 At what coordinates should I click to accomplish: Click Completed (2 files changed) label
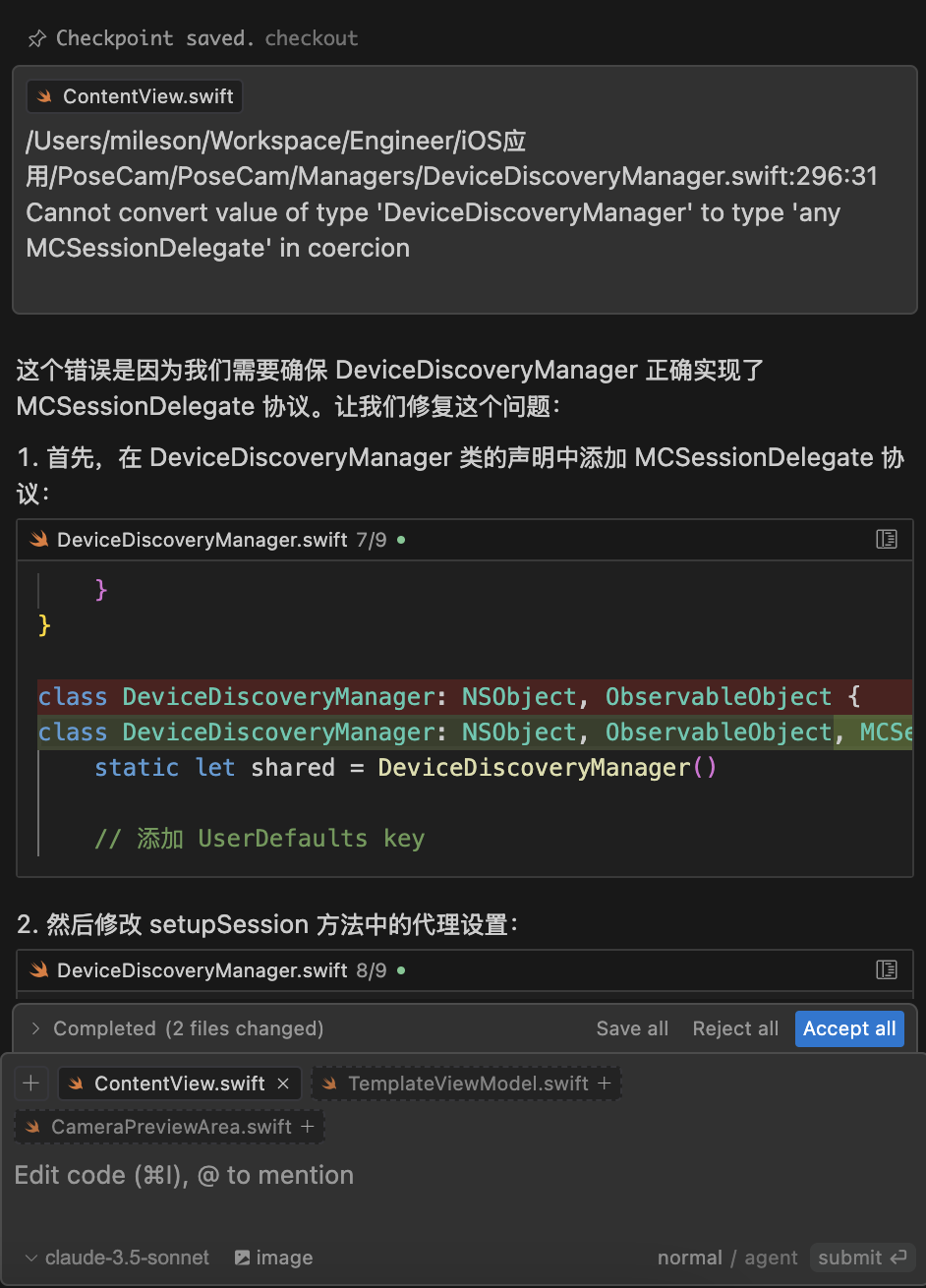click(188, 1028)
